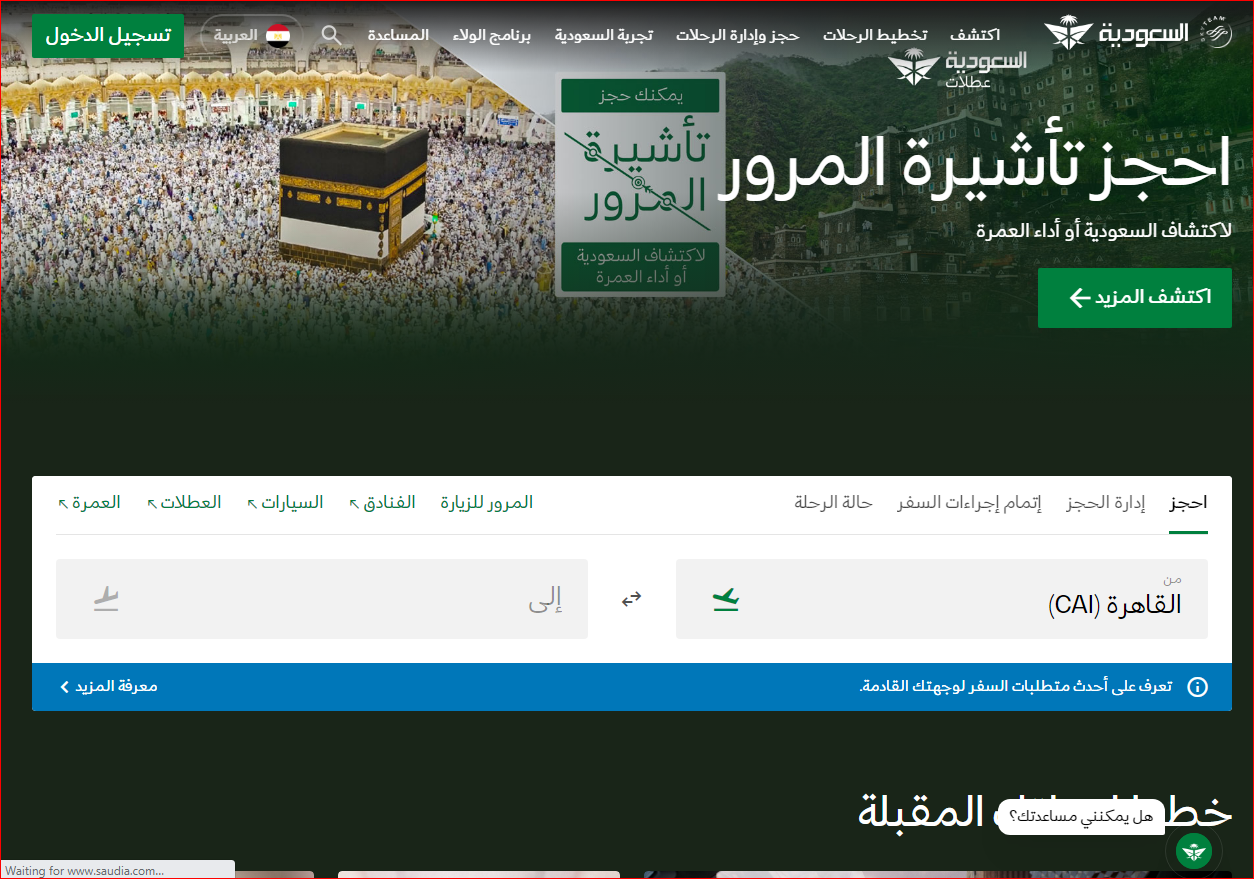This screenshot has width=1254, height=879.
Task: Open the حجز وإدارة الرحلات menu
Action: click(x=737, y=35)
